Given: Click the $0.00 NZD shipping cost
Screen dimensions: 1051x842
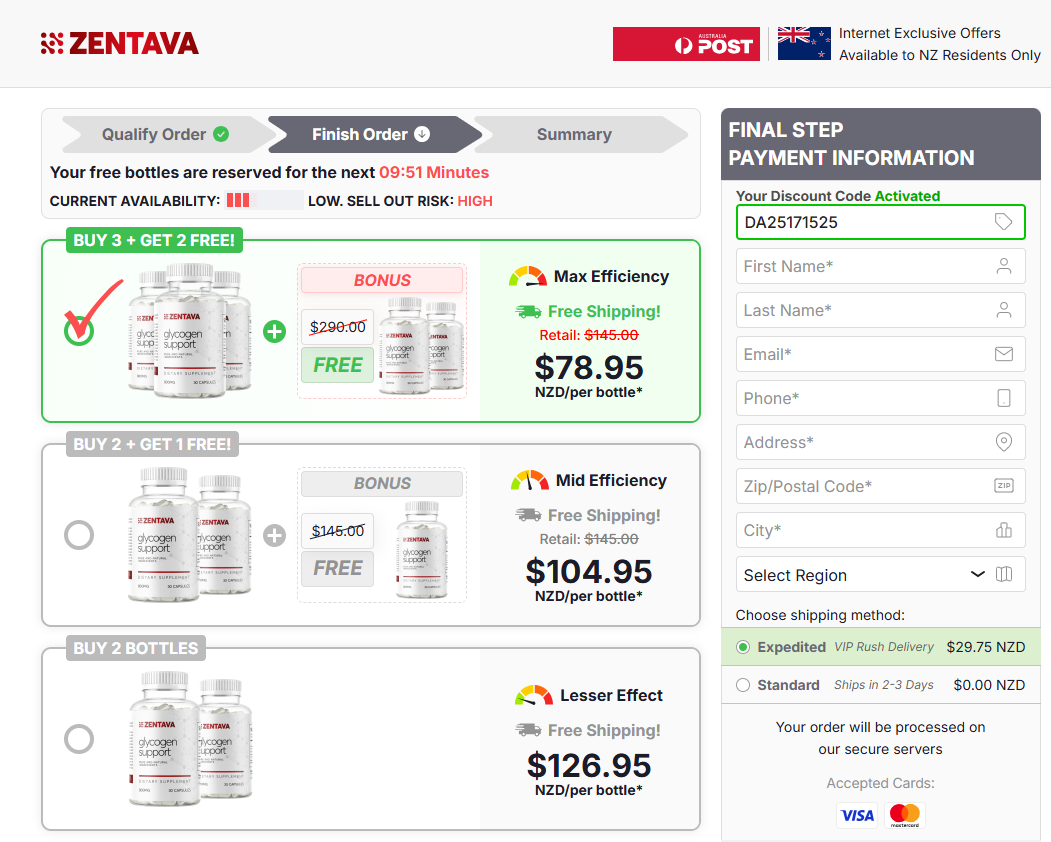Looking at the screenshot, I should tap(989, 685).
